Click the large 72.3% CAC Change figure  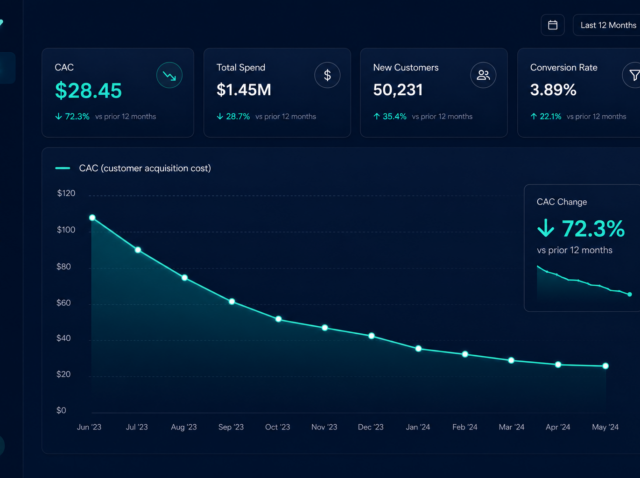581,228
